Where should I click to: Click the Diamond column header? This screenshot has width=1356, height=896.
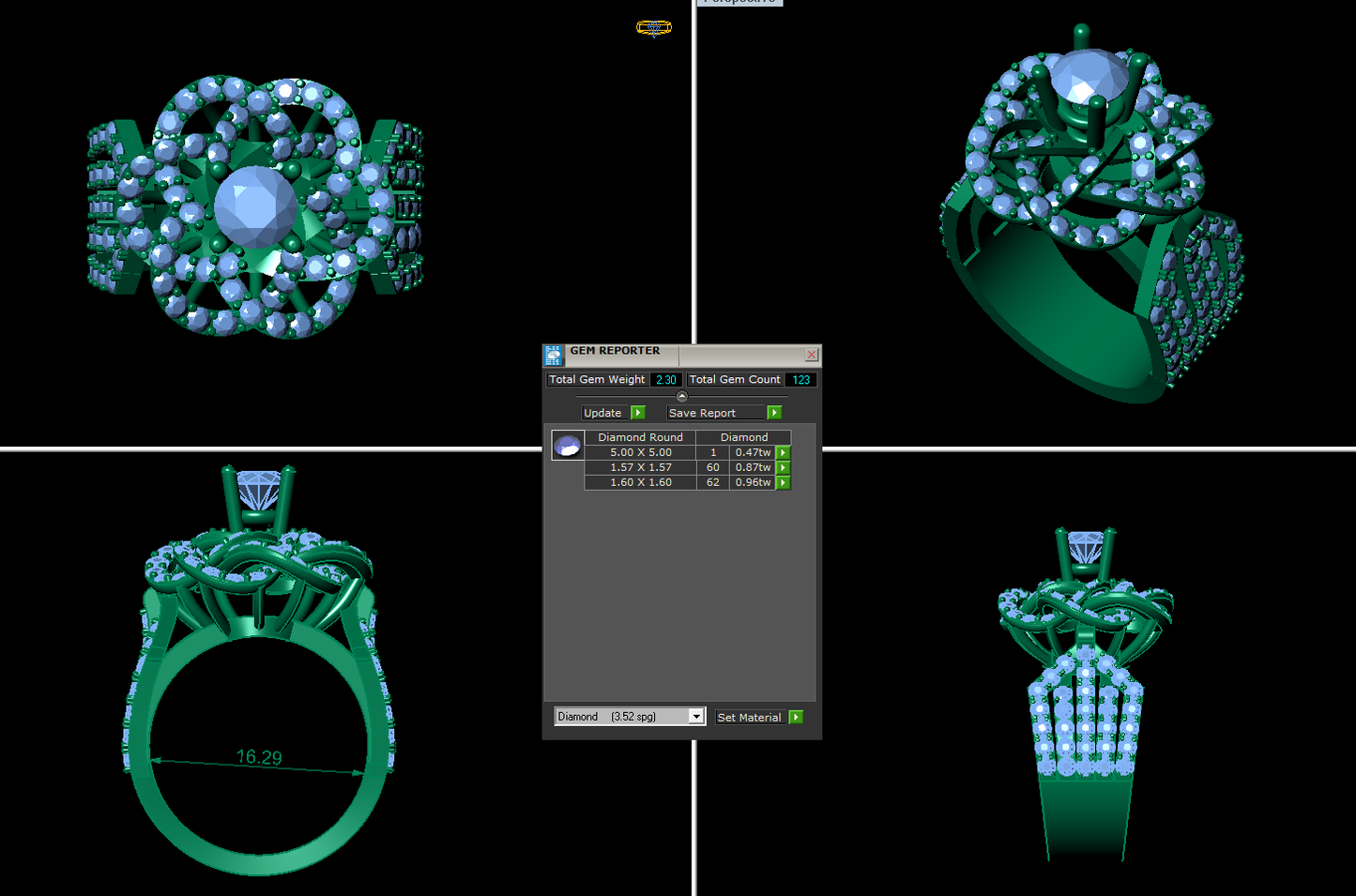(744, 437)
